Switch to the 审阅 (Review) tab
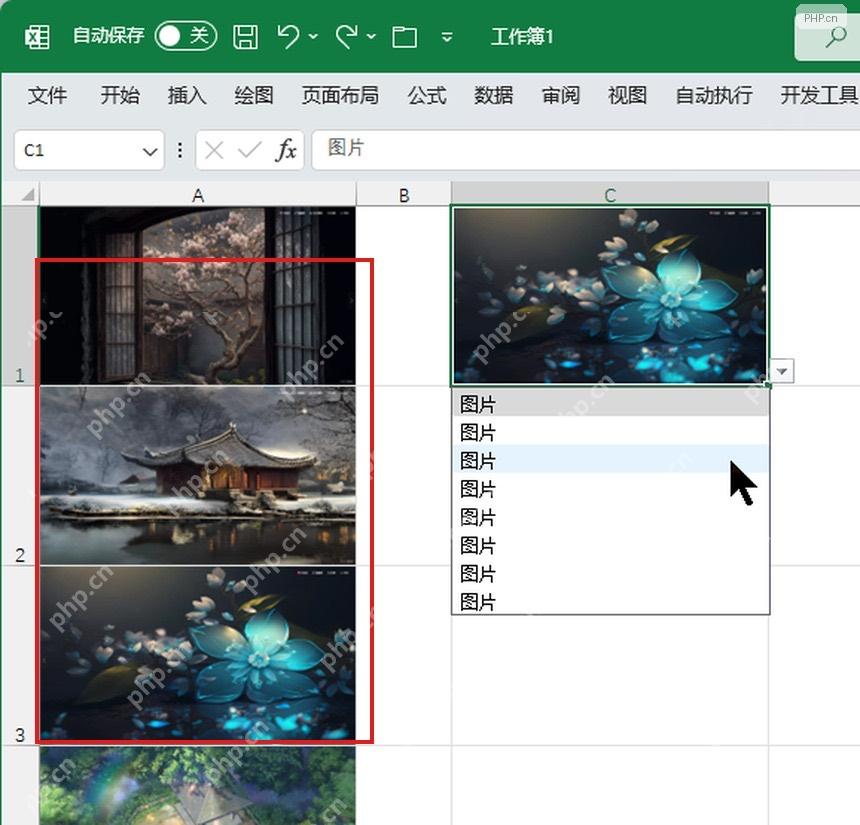860x825 pixels. point(561,95)
